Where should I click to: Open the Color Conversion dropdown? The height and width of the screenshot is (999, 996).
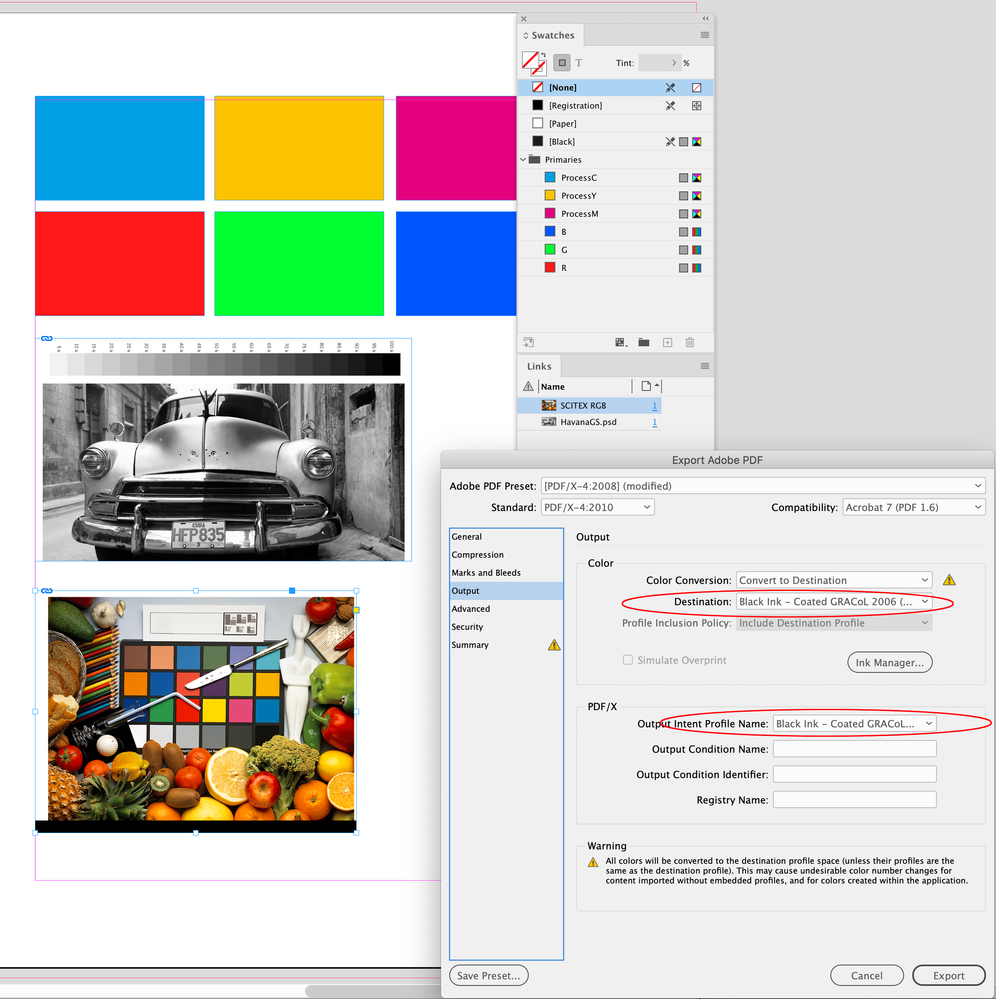coord(834,580)
